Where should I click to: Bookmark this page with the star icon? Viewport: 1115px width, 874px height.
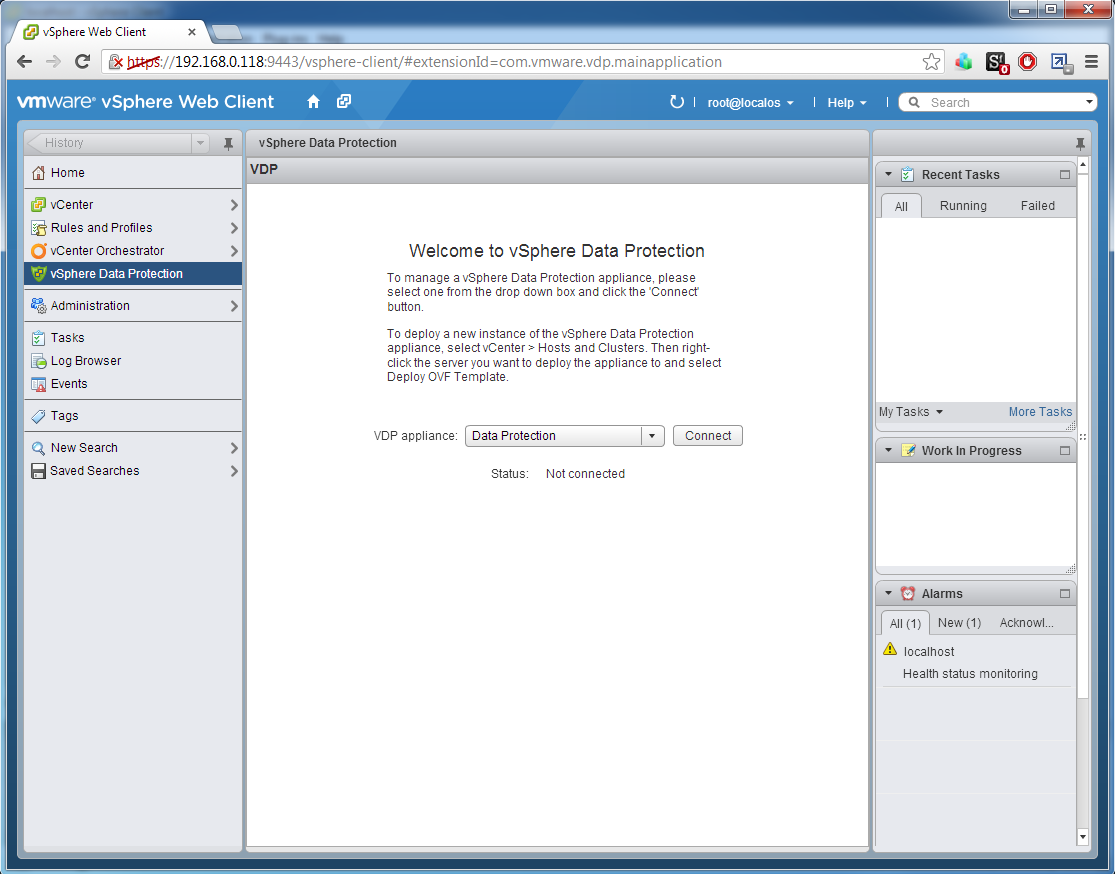(x=931, y=62)
